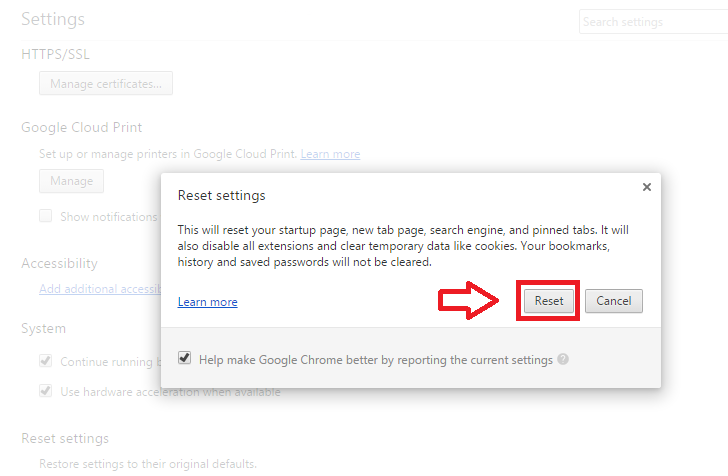Close the Reset settings dialog with X
Image resolution: width=728 pixels, height=476 pixels.
[647, 187]
